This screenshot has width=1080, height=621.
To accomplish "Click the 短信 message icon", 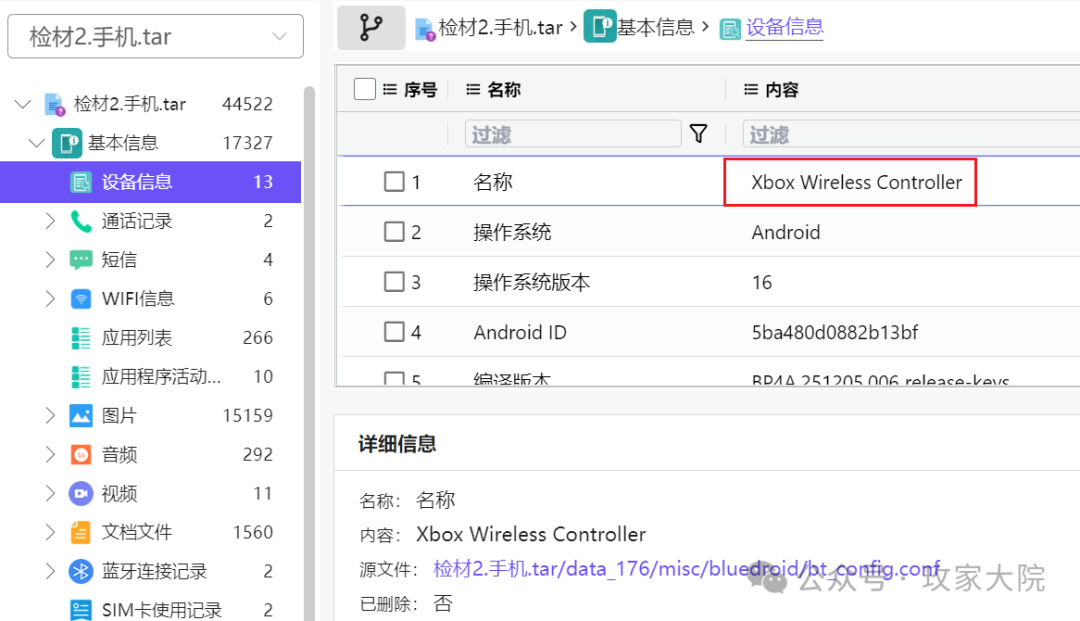I will 81,260.
